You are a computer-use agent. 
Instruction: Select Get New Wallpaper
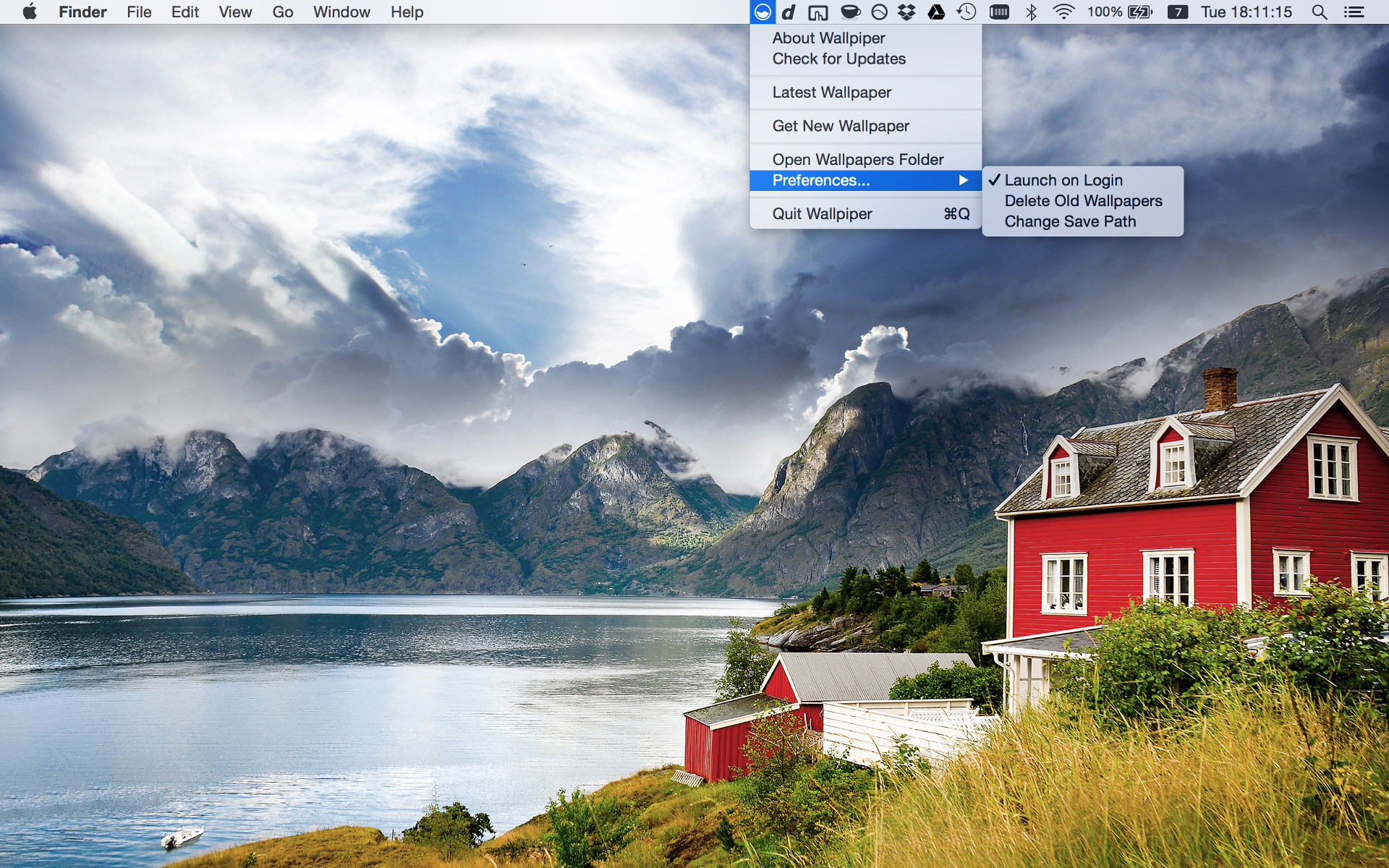coord(841,126)
